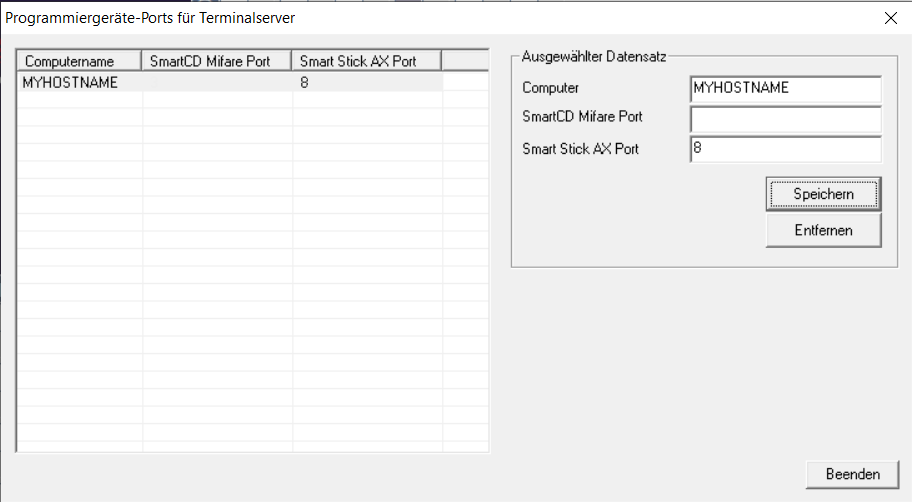Click the Smart Stick AX Port column header

(366, 61)
